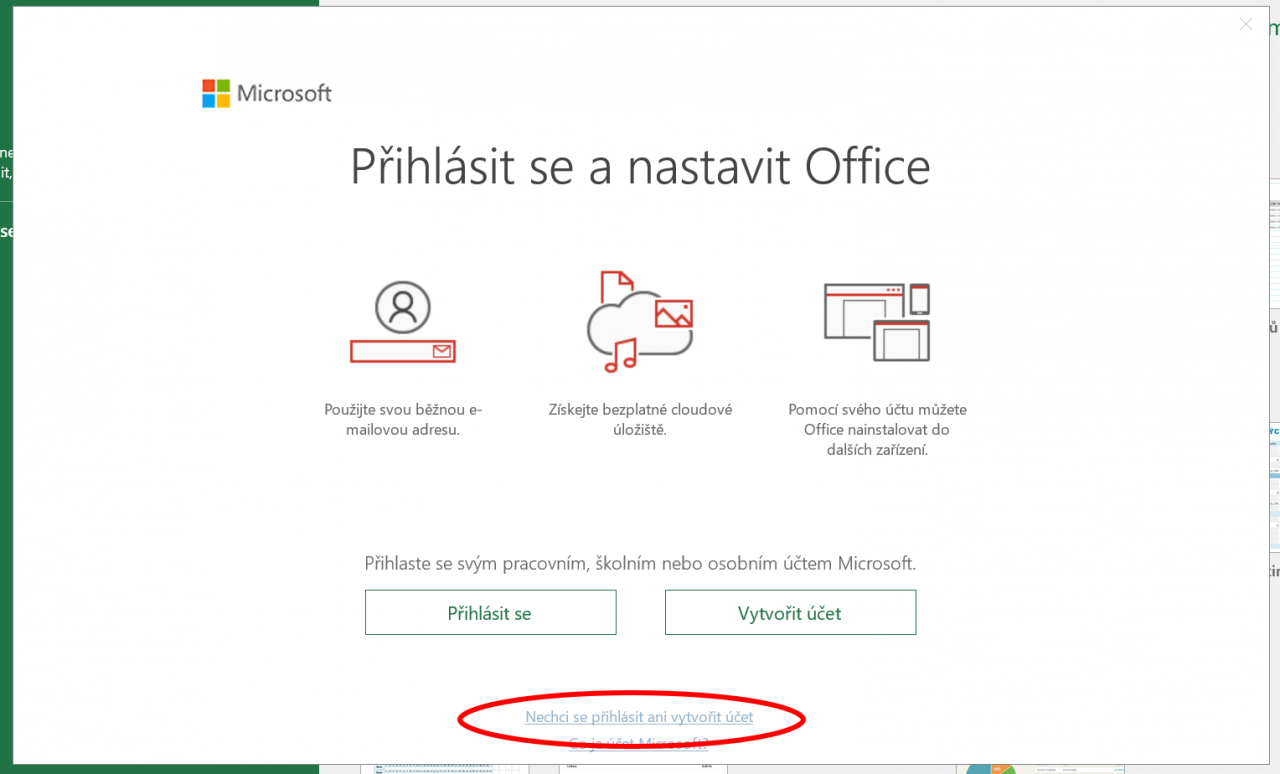Viewport: 1280px width, 774px height.
Task: Click the text Získejte bezplatné cloudové úložiště
Action: 640,420
